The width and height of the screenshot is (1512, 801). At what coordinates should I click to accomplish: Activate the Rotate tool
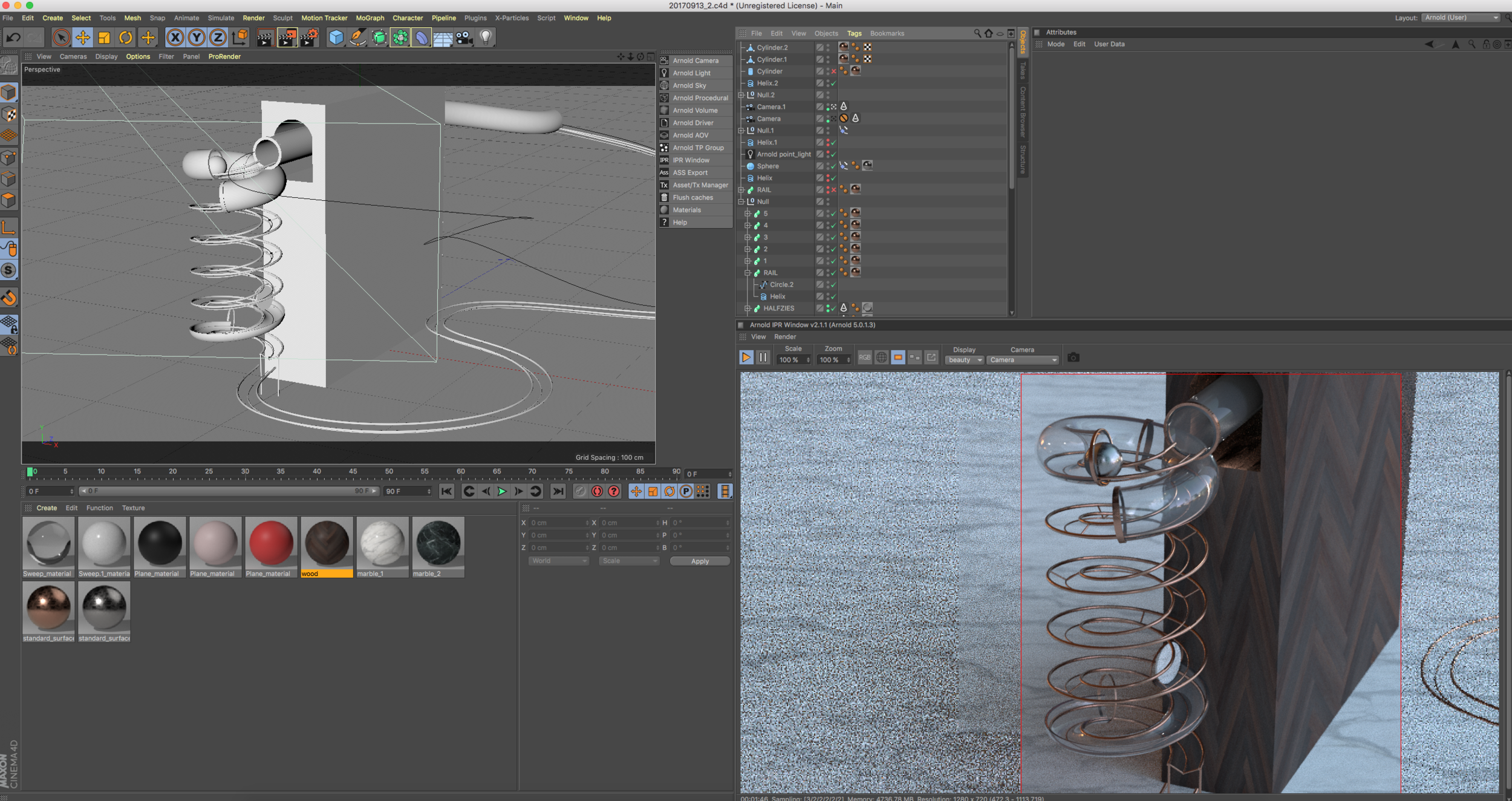pyautogui.click(x=126, y=38)
